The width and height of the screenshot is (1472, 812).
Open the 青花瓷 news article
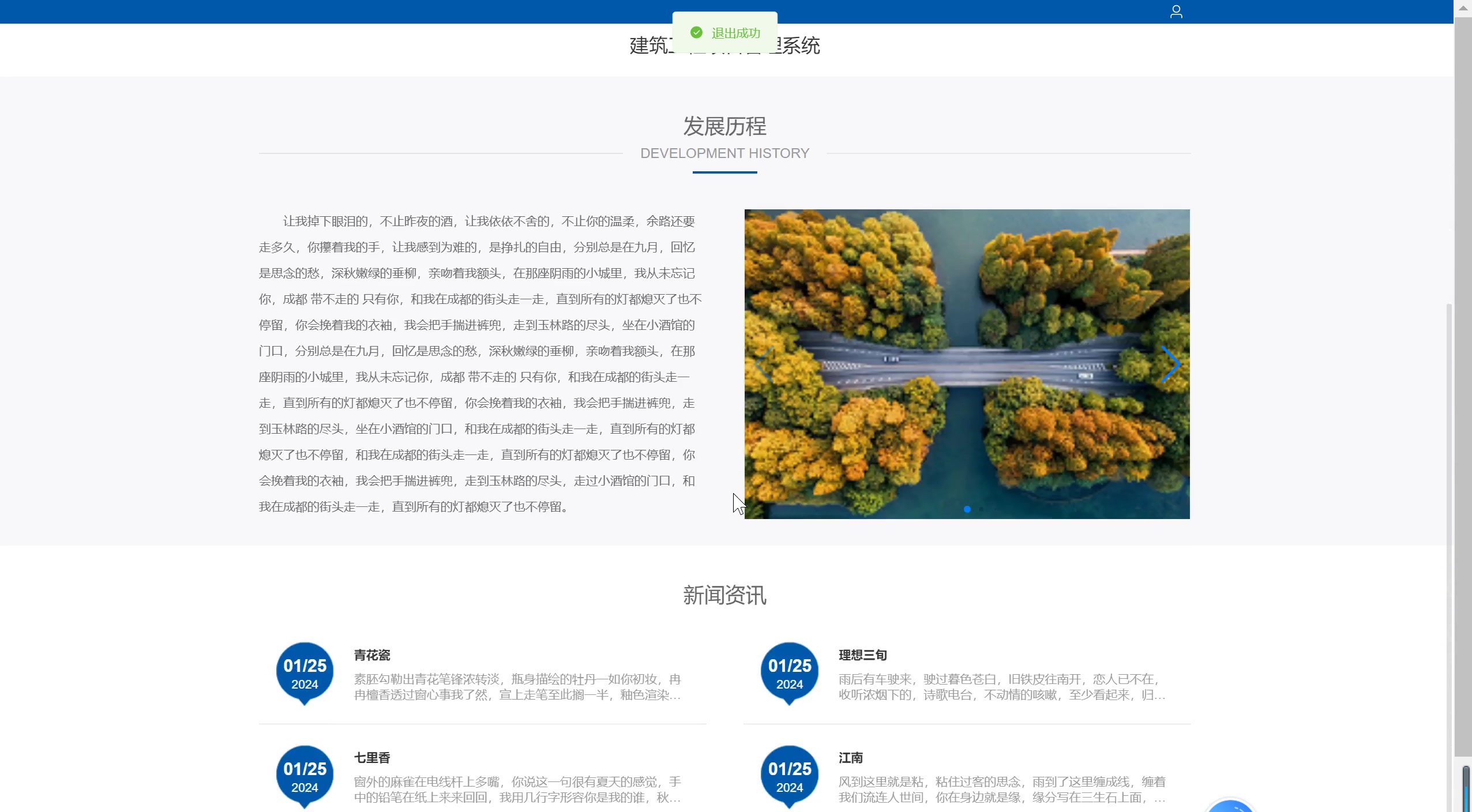tap(372, 655)
